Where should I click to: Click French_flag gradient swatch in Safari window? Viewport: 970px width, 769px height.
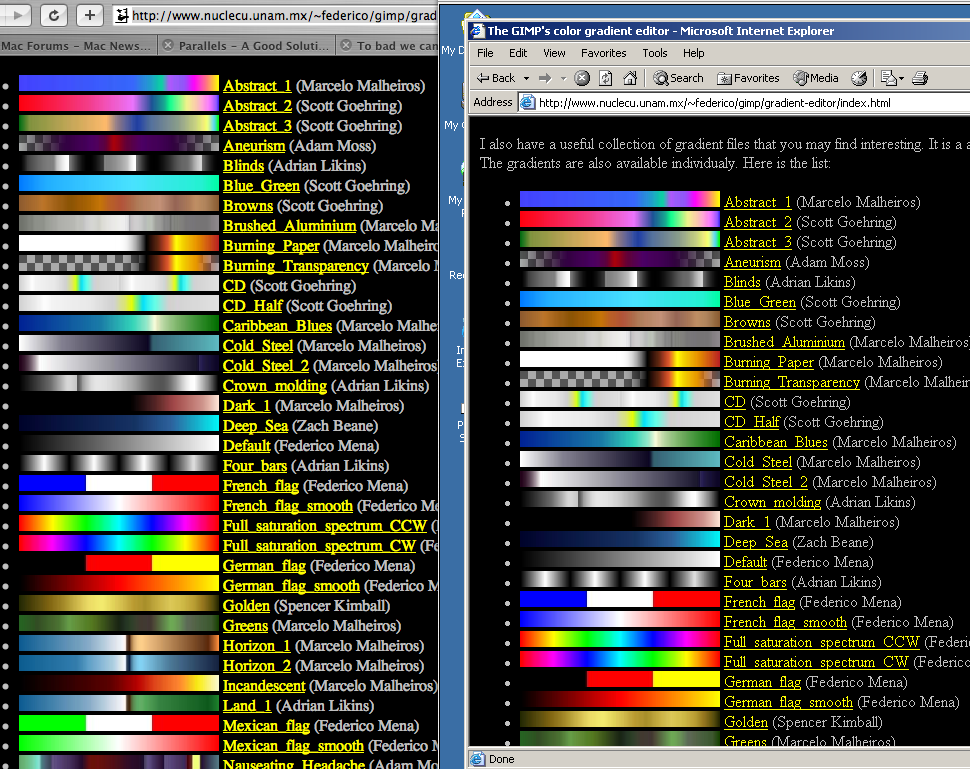[x=119, y=483]
